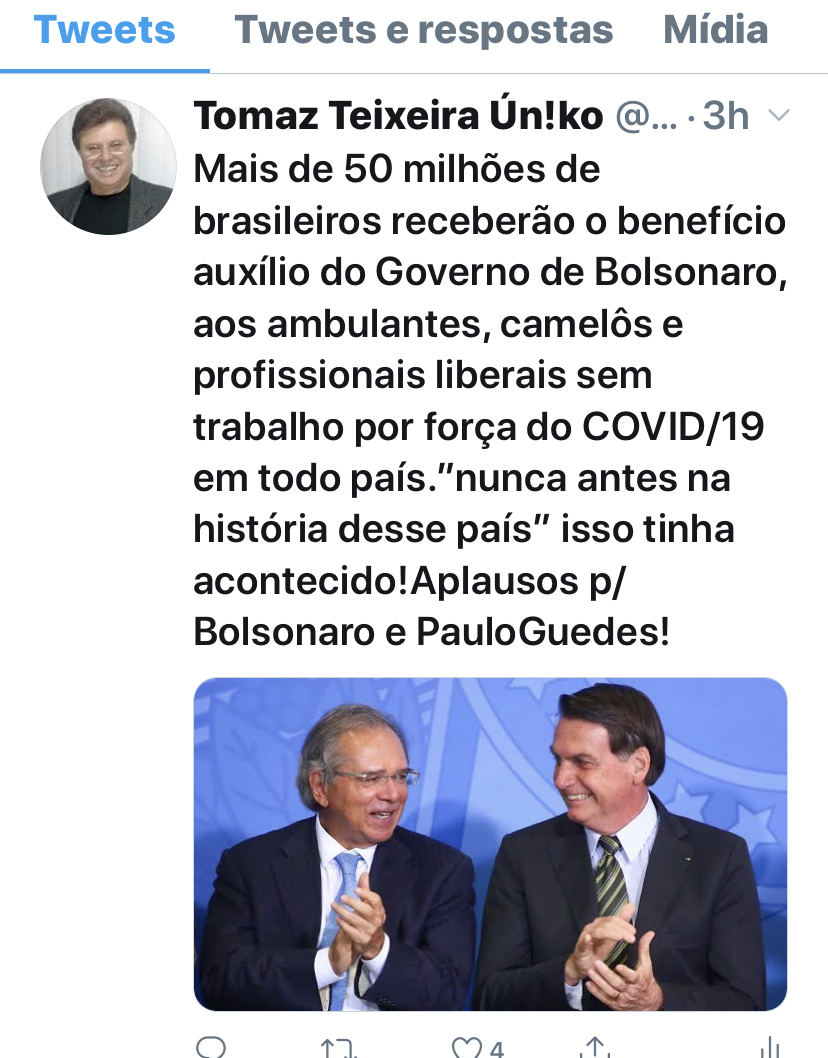This screenshot has height=1058, width=828.
Task: Share the tweet using the upload arrow
Action: [x=594, y=1048]
